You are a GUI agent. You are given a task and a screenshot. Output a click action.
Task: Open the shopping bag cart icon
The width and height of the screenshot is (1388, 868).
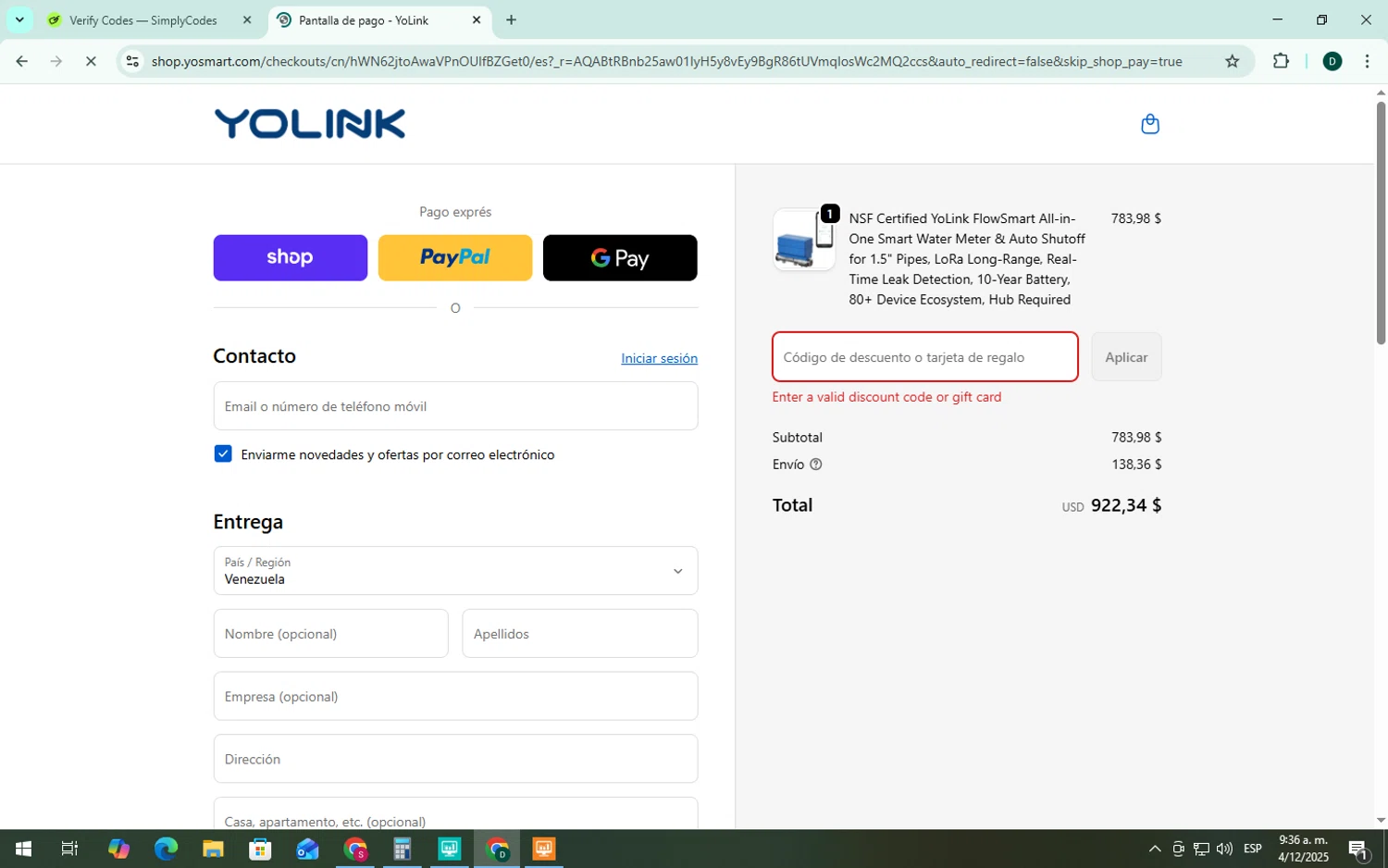tap(1150, 124)
